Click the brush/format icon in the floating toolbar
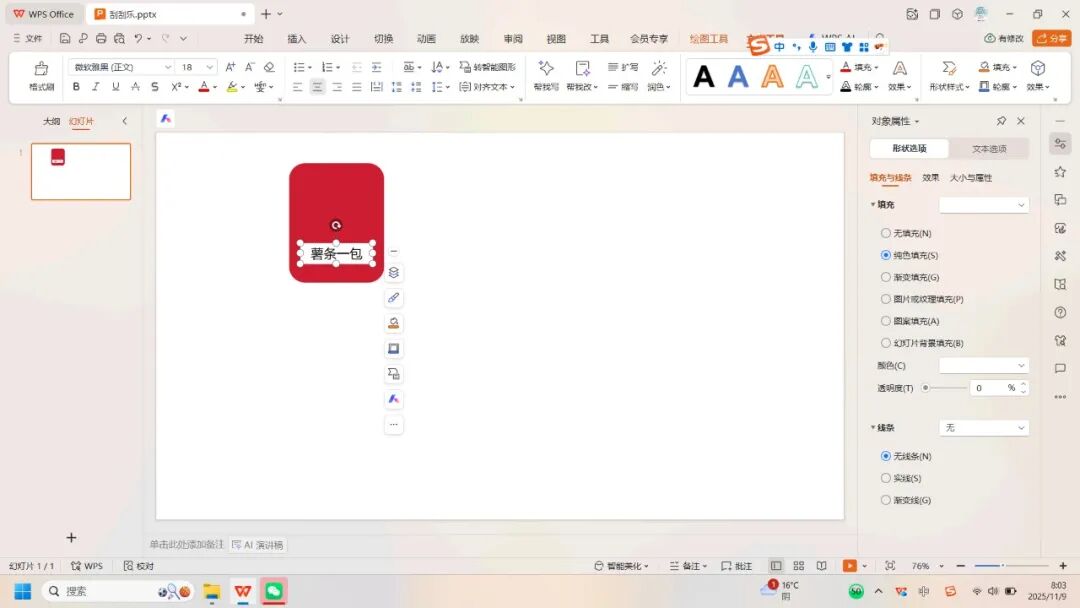This screenshot has width=1080, height=608. point(394,297)
